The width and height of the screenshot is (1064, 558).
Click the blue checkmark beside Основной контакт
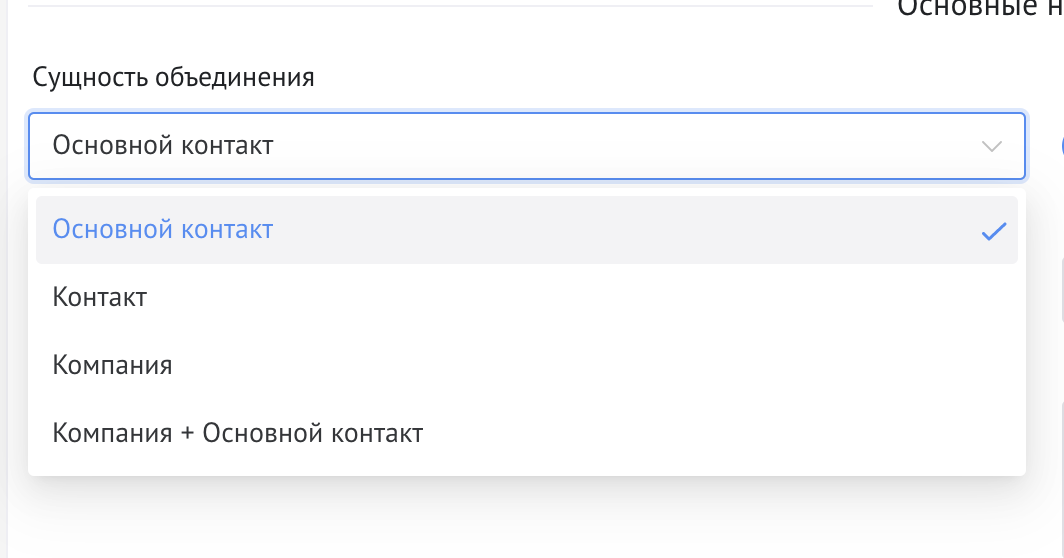tap(993, 231)
